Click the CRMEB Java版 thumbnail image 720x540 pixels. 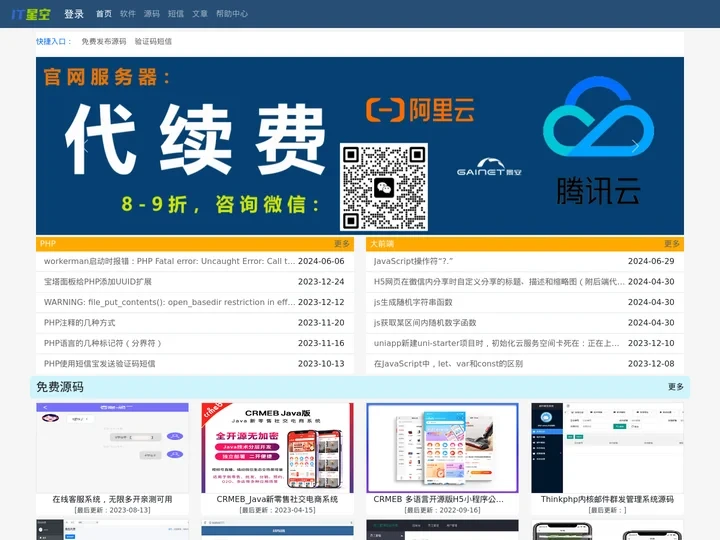[277, 448]
